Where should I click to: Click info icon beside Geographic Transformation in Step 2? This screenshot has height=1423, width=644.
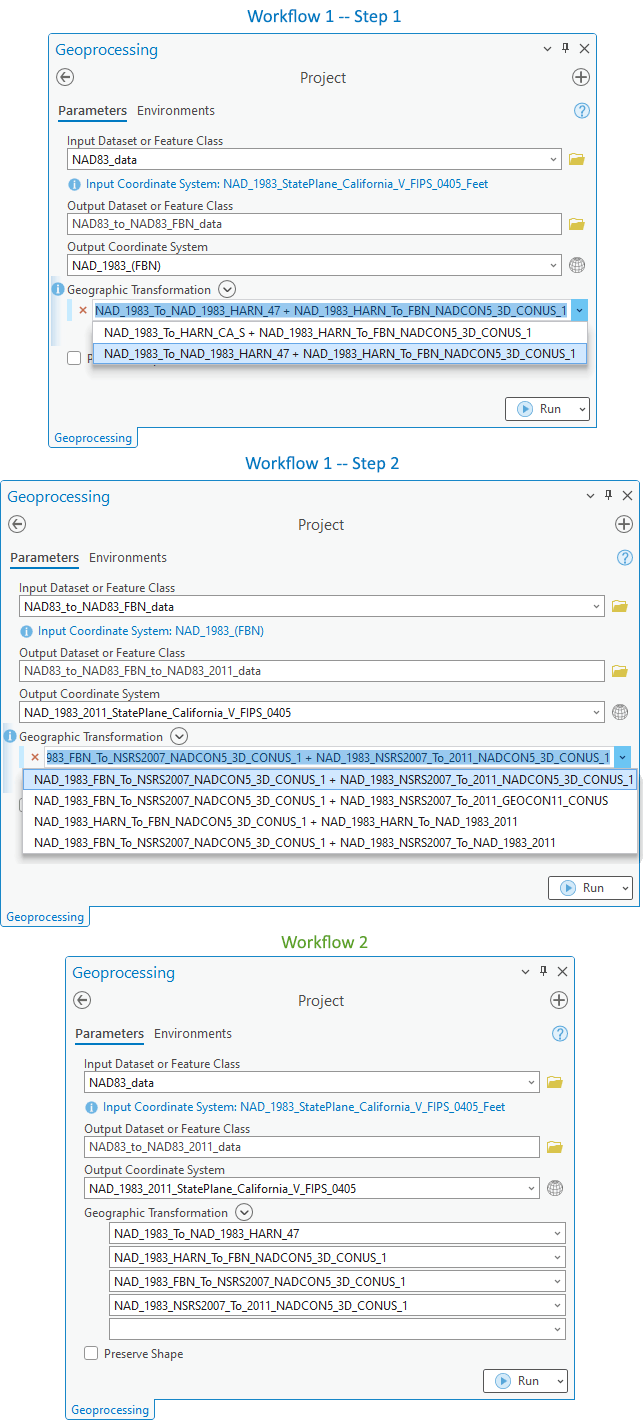[9, 736]
